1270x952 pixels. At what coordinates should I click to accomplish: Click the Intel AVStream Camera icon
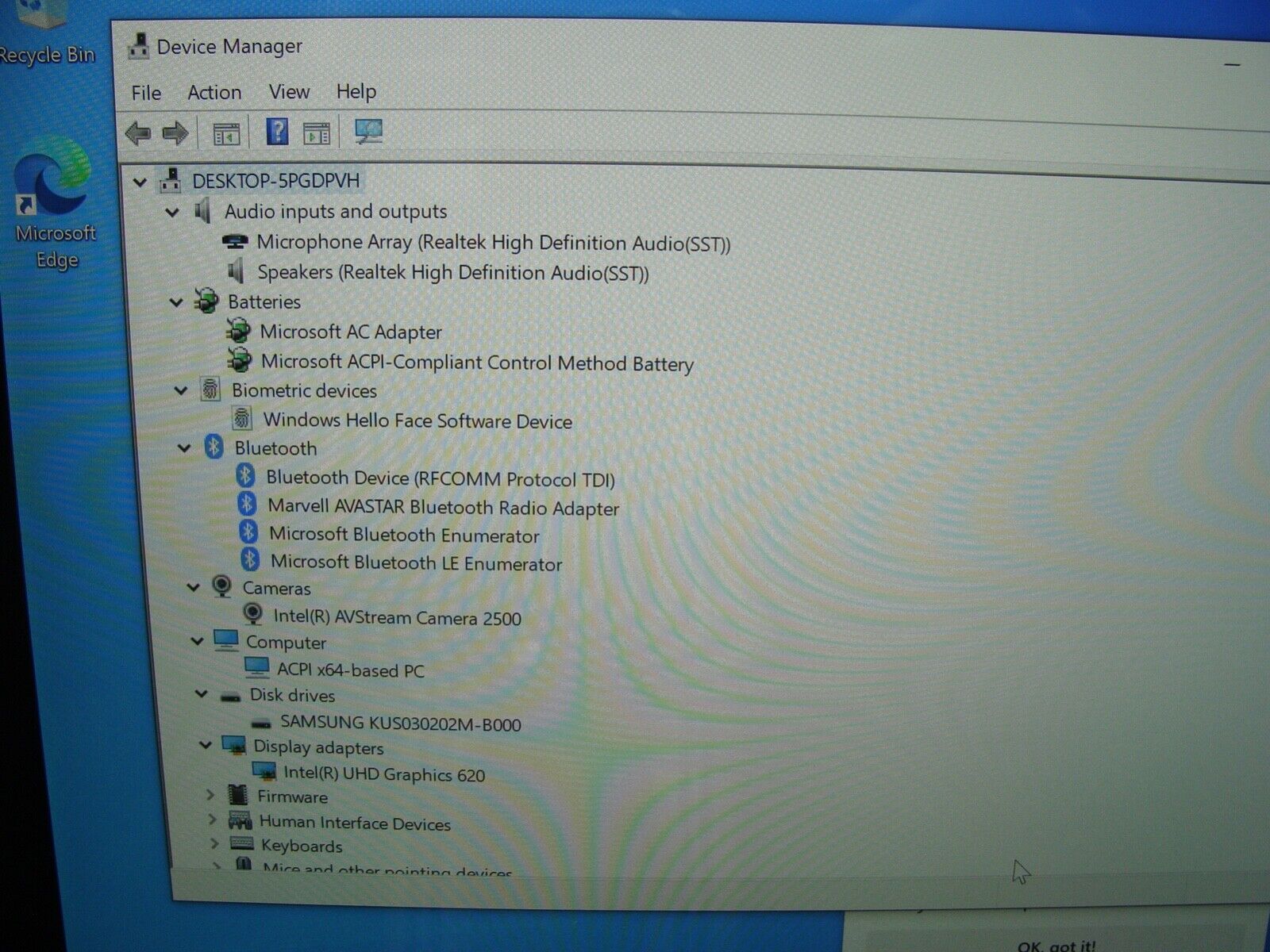click(252, 614)
